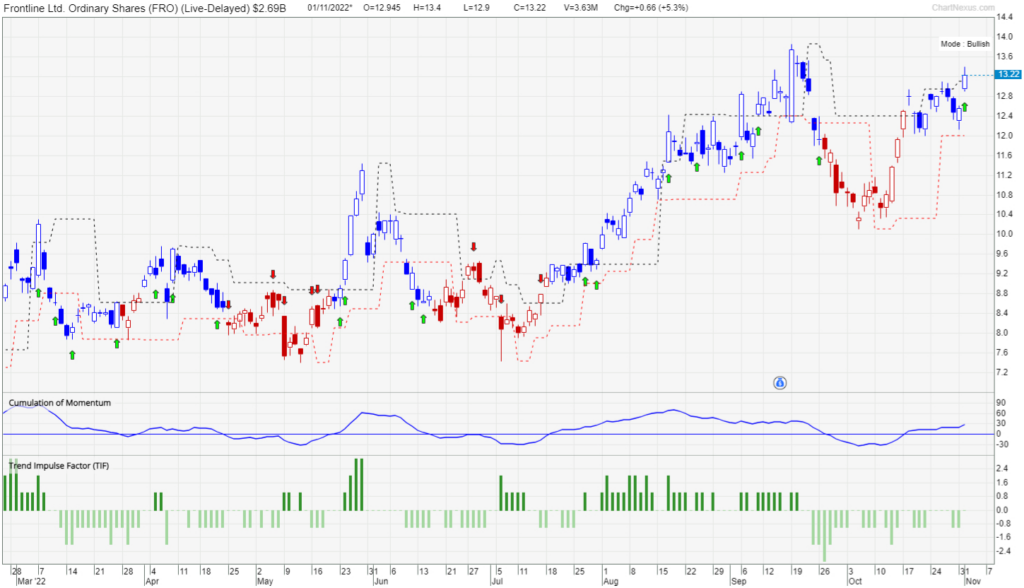The width and height of the screenshot is (1024, 588).
Task: Click the "Jul" month label on time axis
Action: tap(497, 581)
